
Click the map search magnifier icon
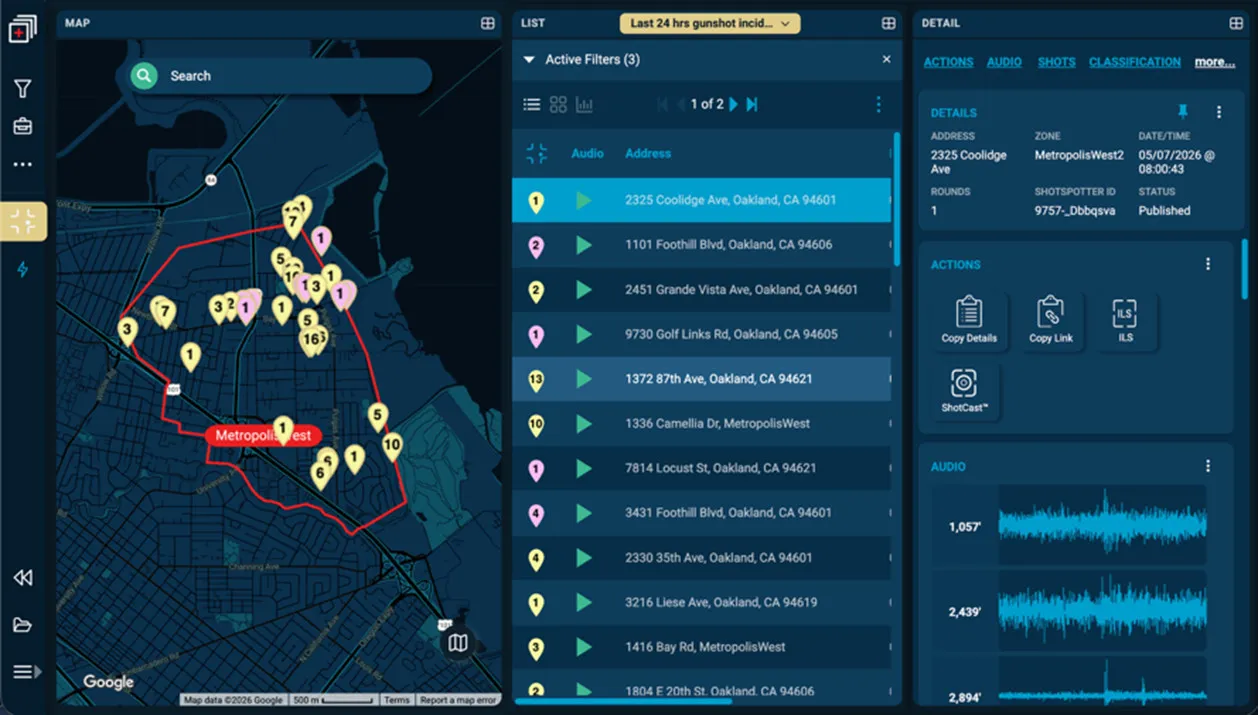[145, 75]
